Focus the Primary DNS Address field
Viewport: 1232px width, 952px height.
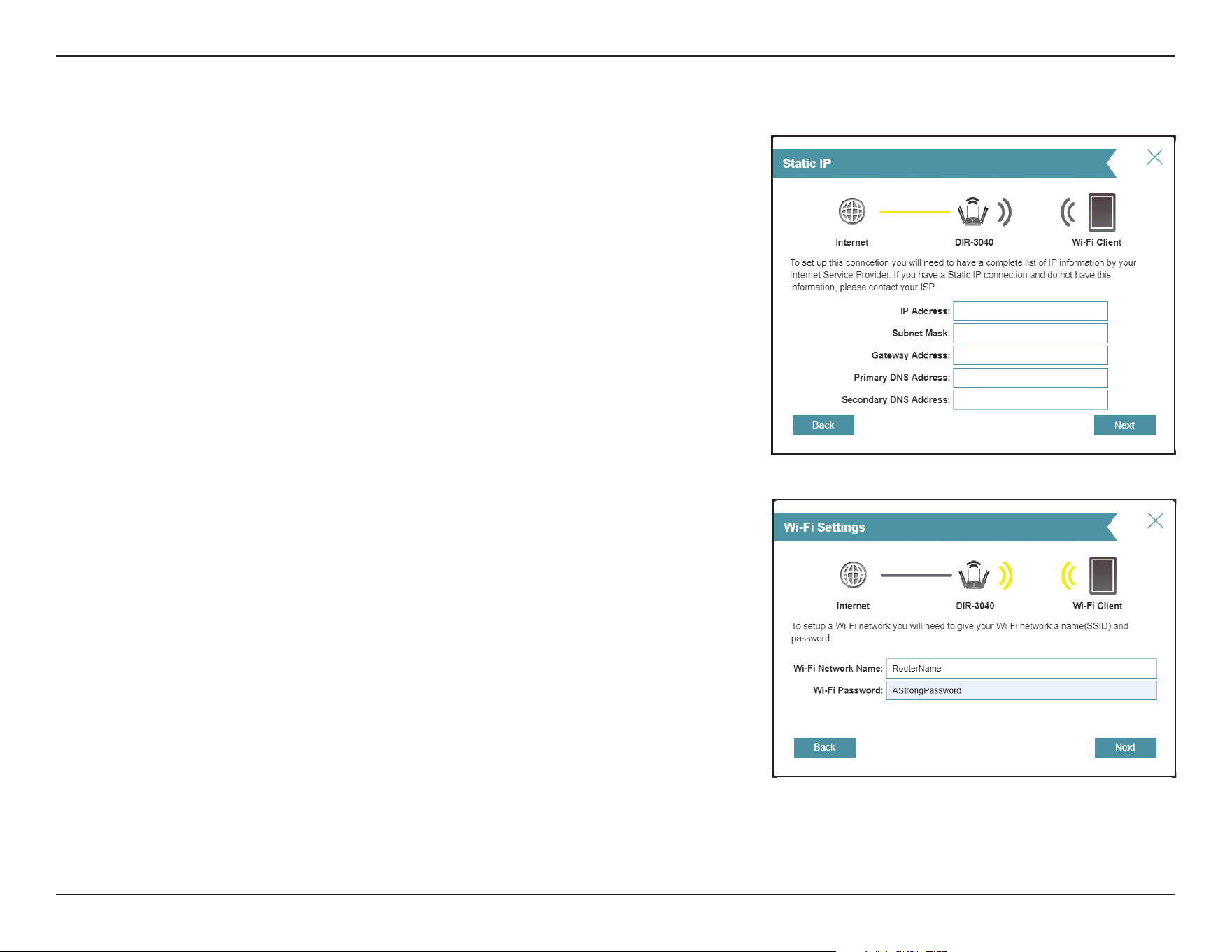(x=1030, y=378)
